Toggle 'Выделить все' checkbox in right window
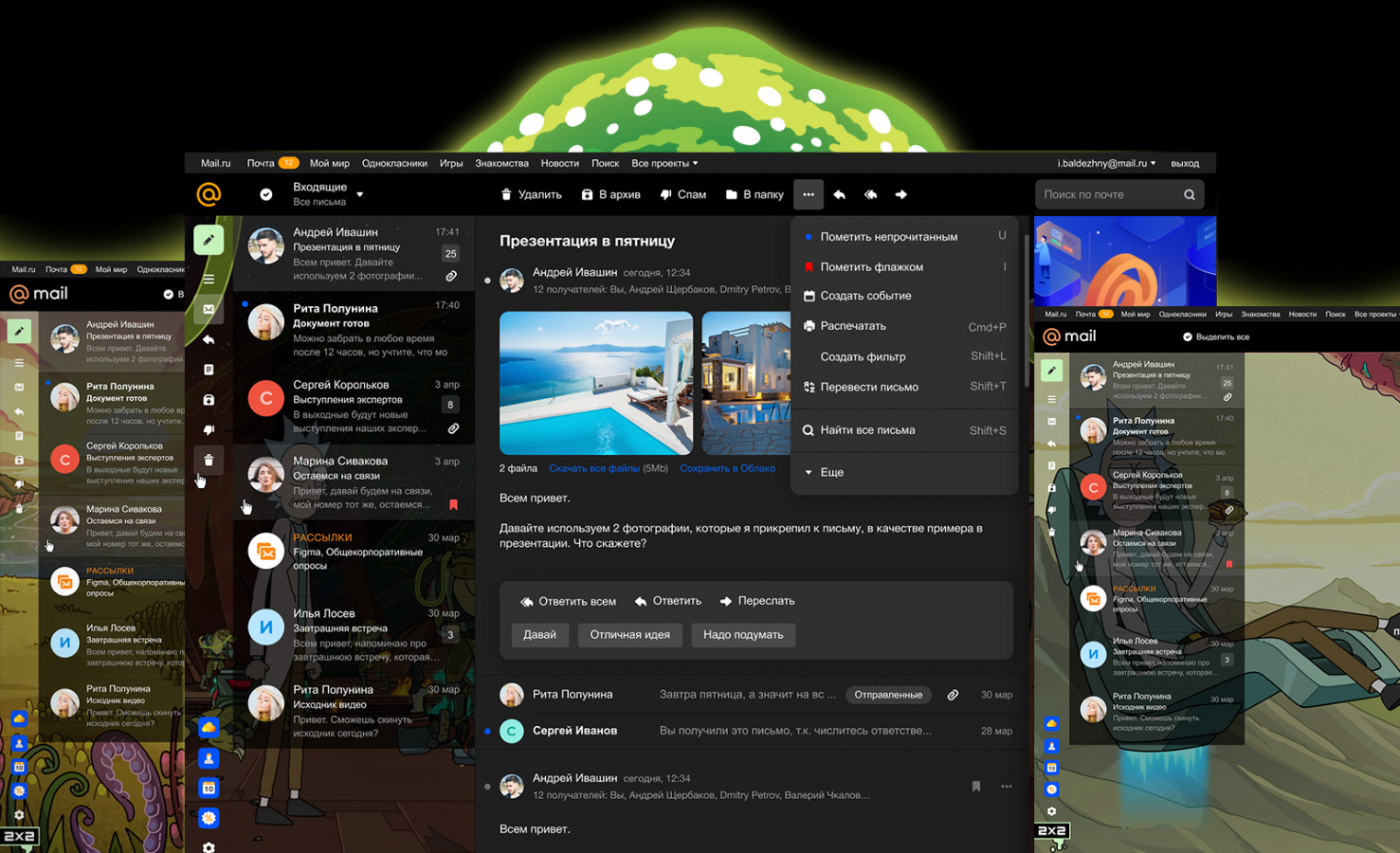The width and height of the screenshot is (1400, 853). click(1188, 336)
